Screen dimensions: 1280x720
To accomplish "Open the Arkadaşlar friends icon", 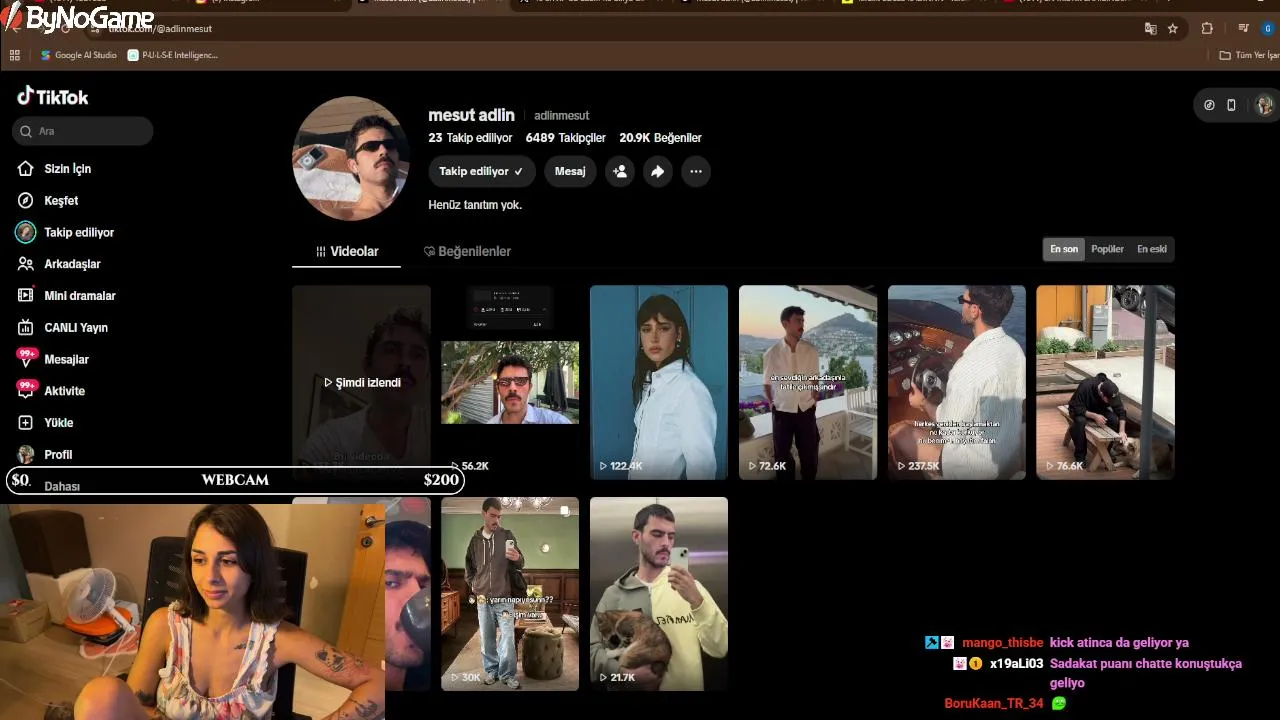I will pos(26,264).
